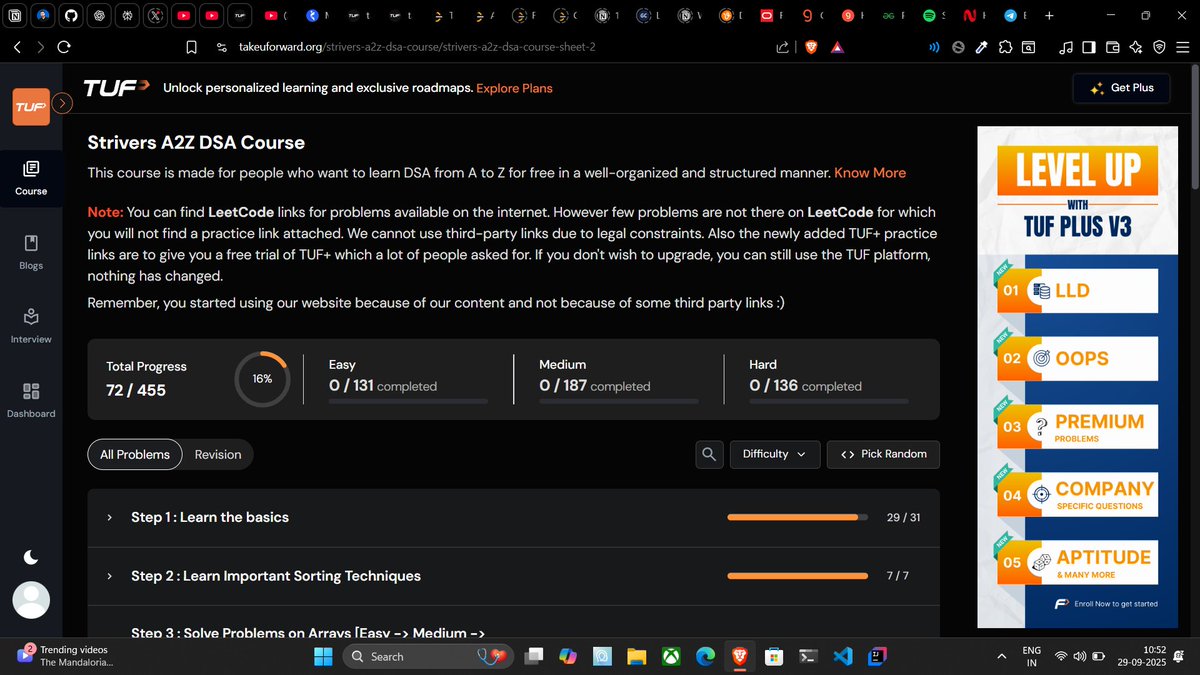
Task: Open the Dashboard section in sidebar
Action: point(31,400)
